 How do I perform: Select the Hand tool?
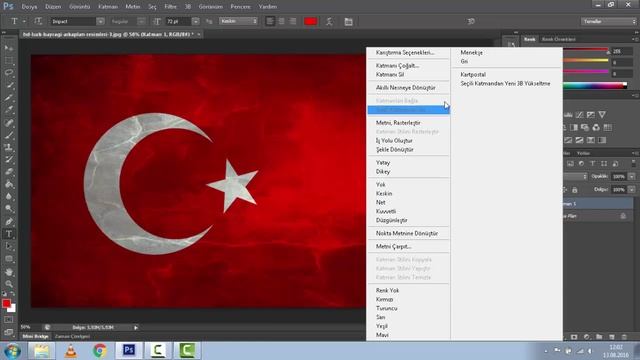[9, 272]
